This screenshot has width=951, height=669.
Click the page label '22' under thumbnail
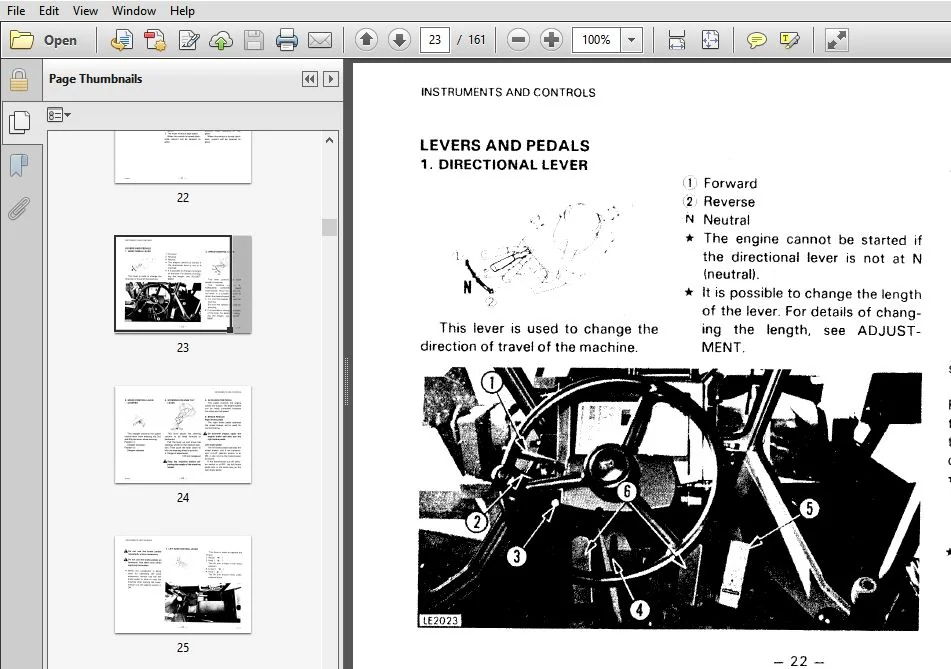[183, 198]
